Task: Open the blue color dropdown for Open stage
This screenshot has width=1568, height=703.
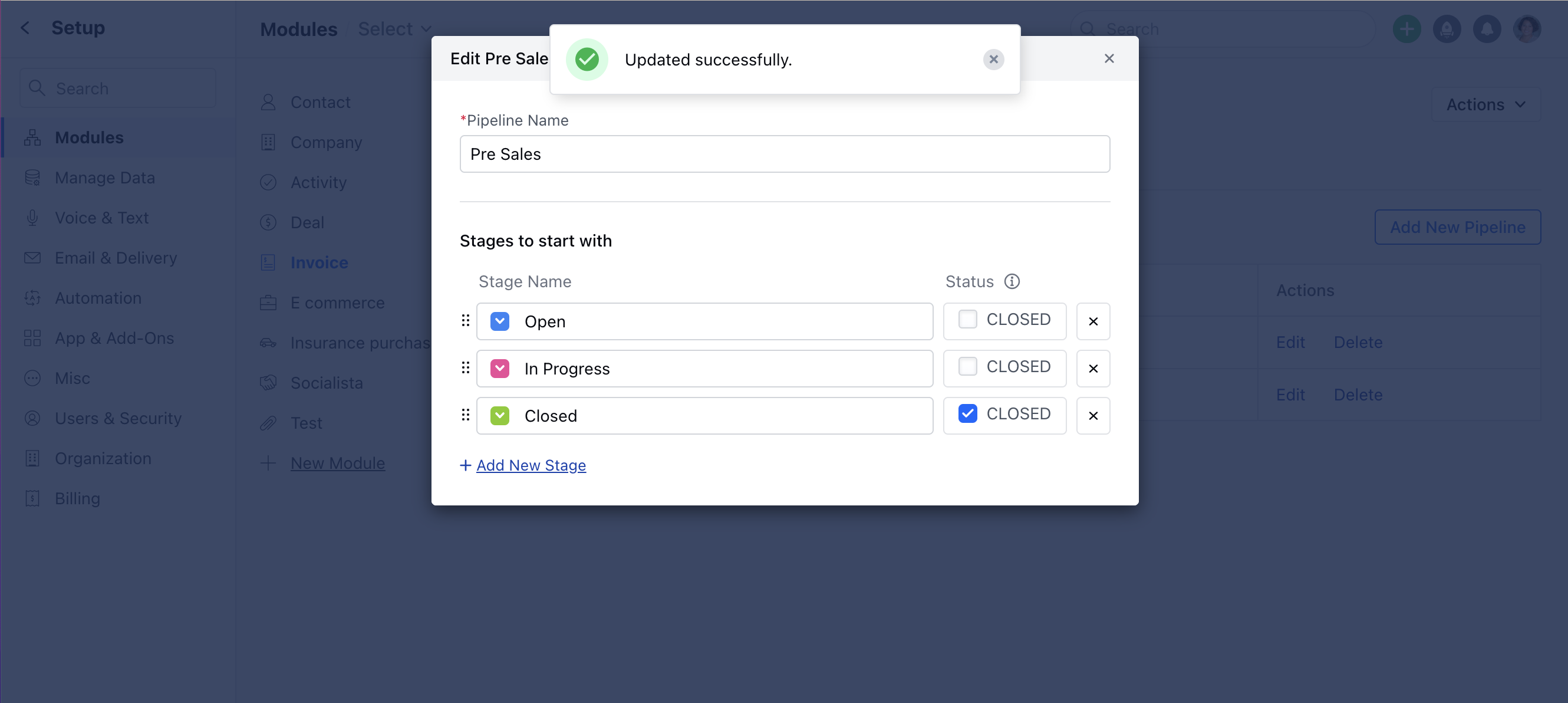Action: pos(500,321)
